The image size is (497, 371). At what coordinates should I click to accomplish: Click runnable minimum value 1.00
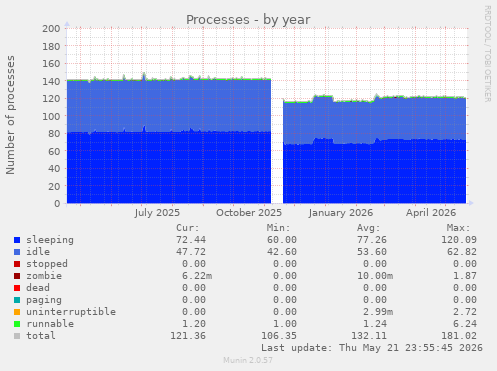click(x=285, y=324)
